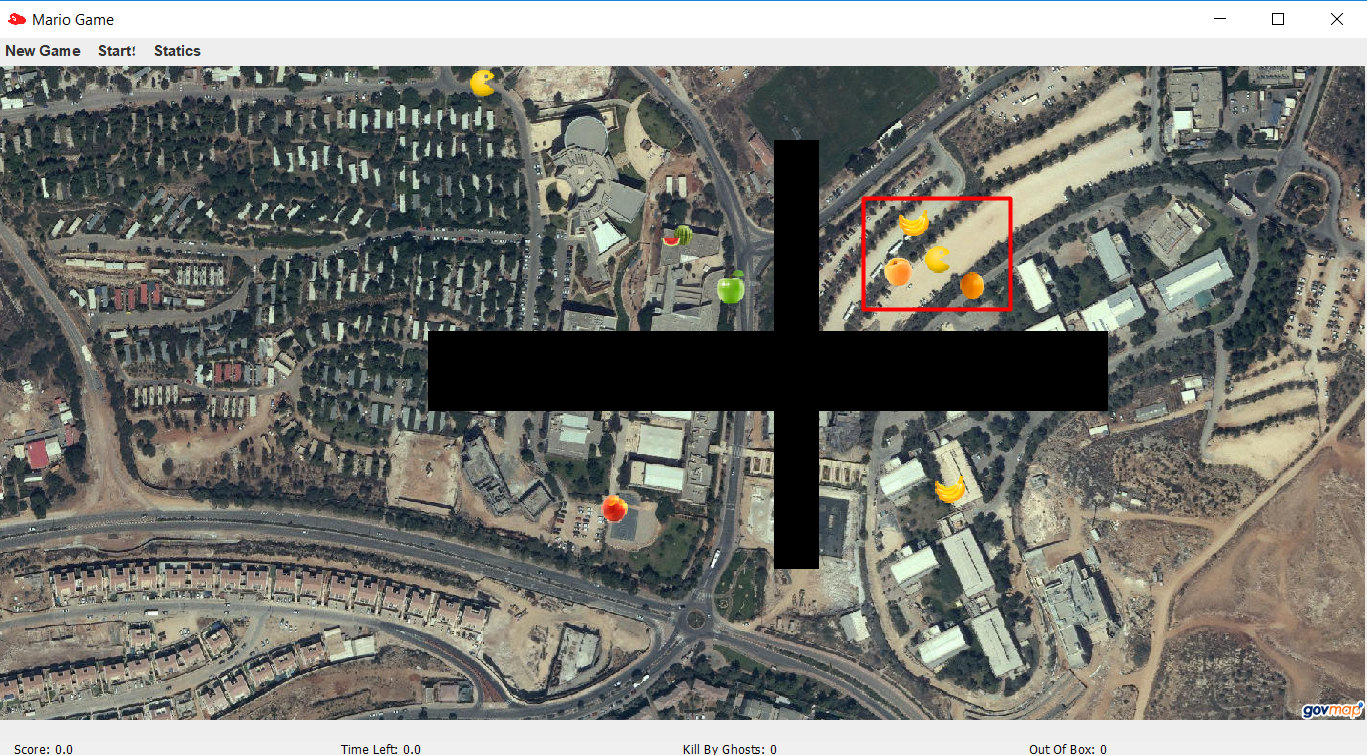Screen dimensions: 1367x755
Task: Click the Time Left: 0.0 status text
Action: [x=381, y=749]
